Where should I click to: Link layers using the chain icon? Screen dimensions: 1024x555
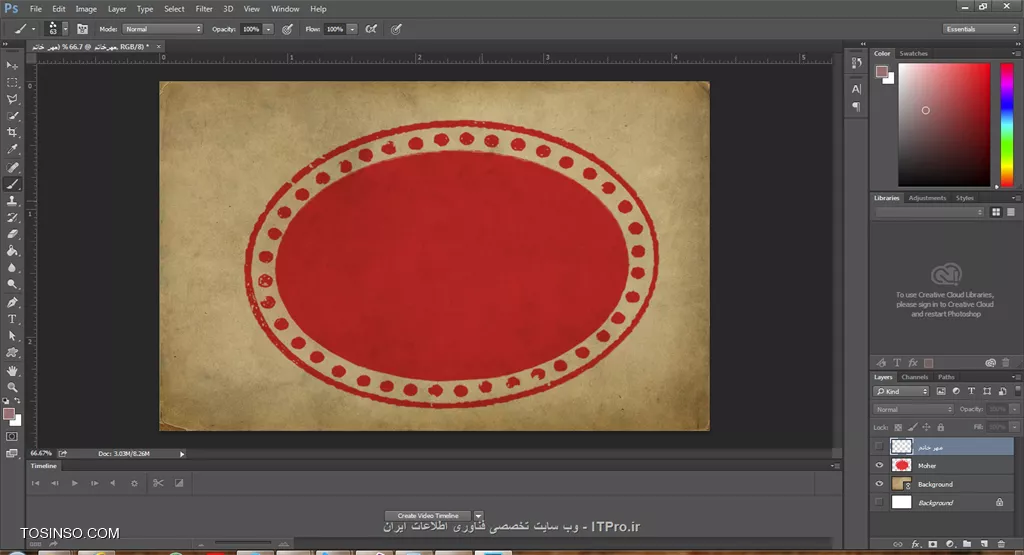pyautogui.click(x=898, y=544)
